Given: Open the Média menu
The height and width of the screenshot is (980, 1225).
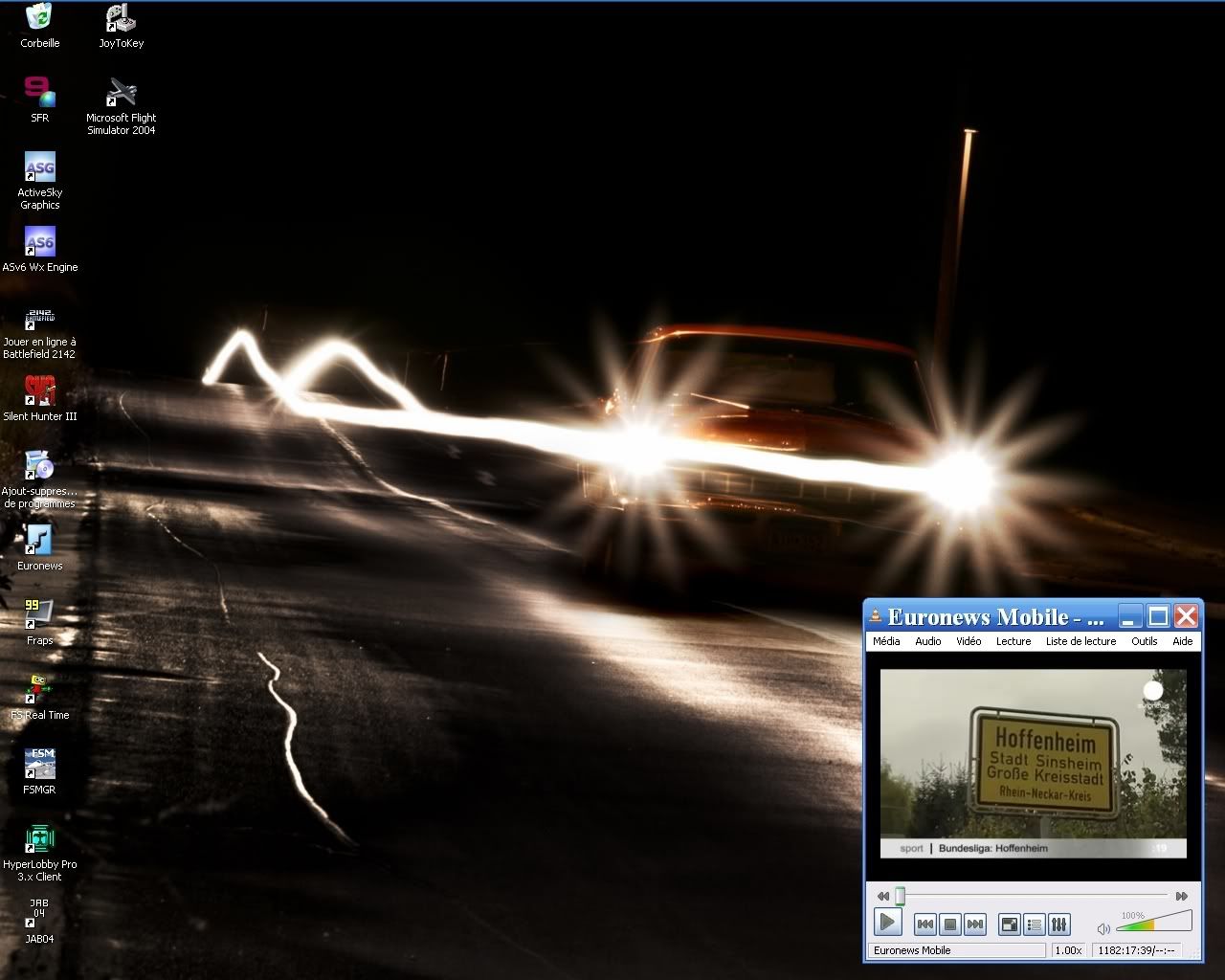Looking at the screenshot, I should [884, 641].
